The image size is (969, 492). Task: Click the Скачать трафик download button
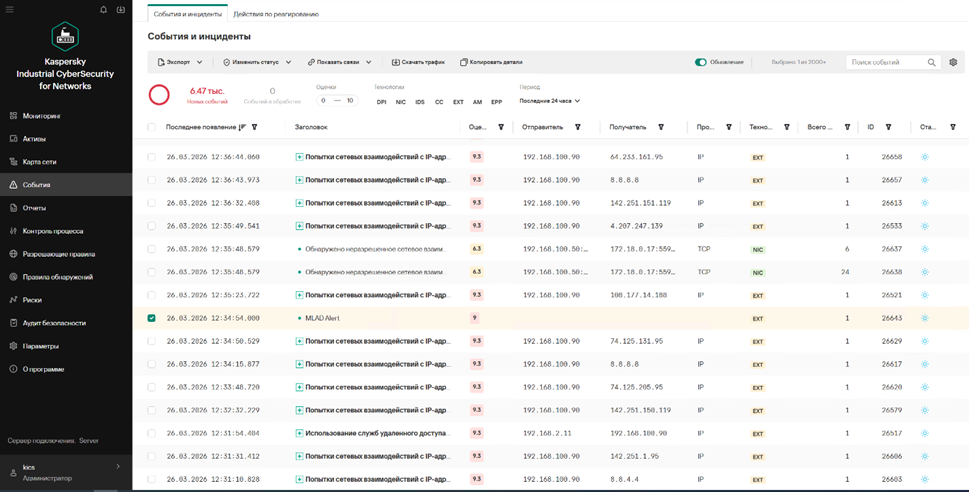pyautogui.click(x=418, y=62)
